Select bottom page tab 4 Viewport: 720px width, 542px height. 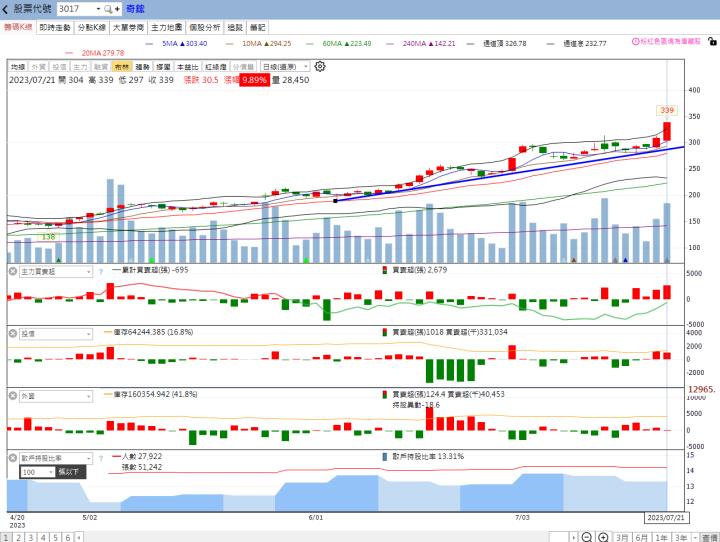[43, 537]
